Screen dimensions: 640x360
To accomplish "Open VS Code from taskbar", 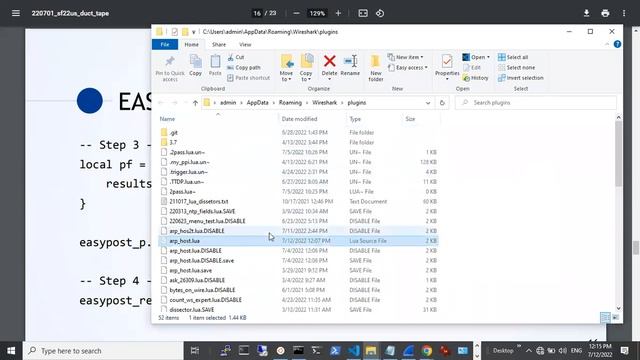I will click(x=353, y=351).
